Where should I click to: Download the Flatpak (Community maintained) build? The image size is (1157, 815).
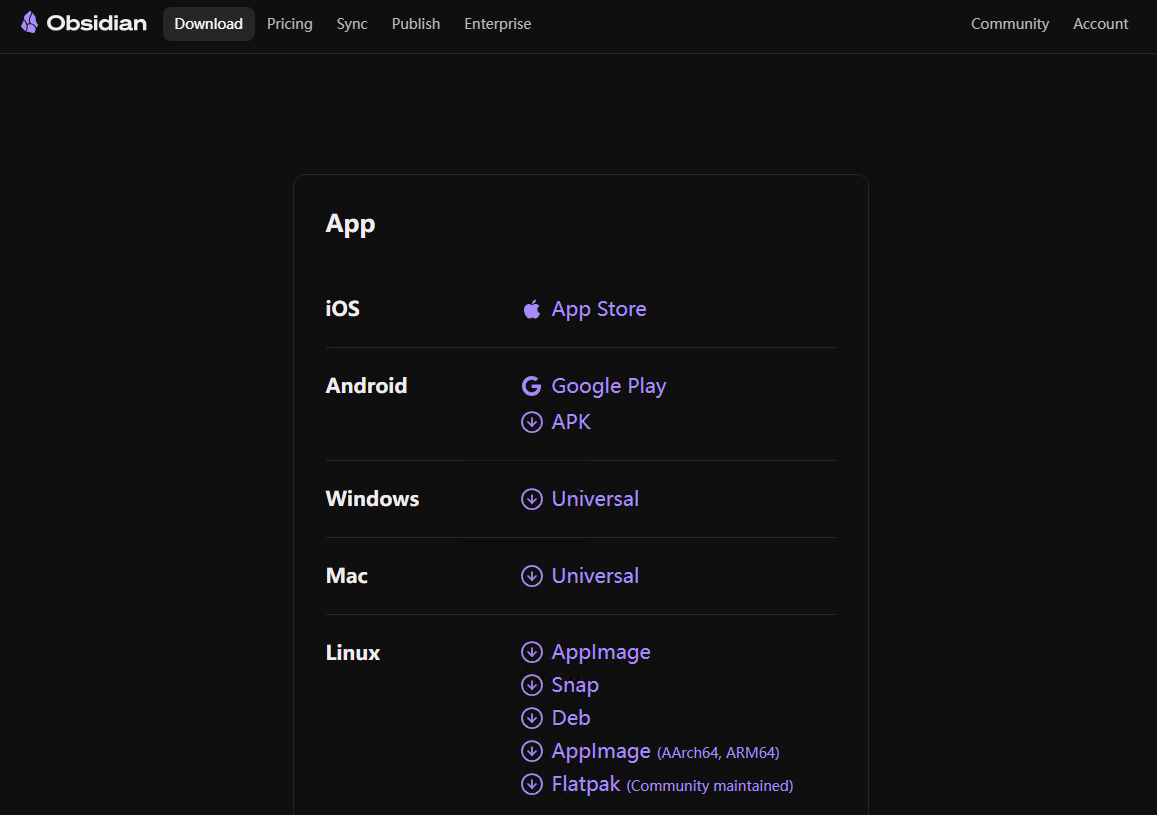(672, 784)
